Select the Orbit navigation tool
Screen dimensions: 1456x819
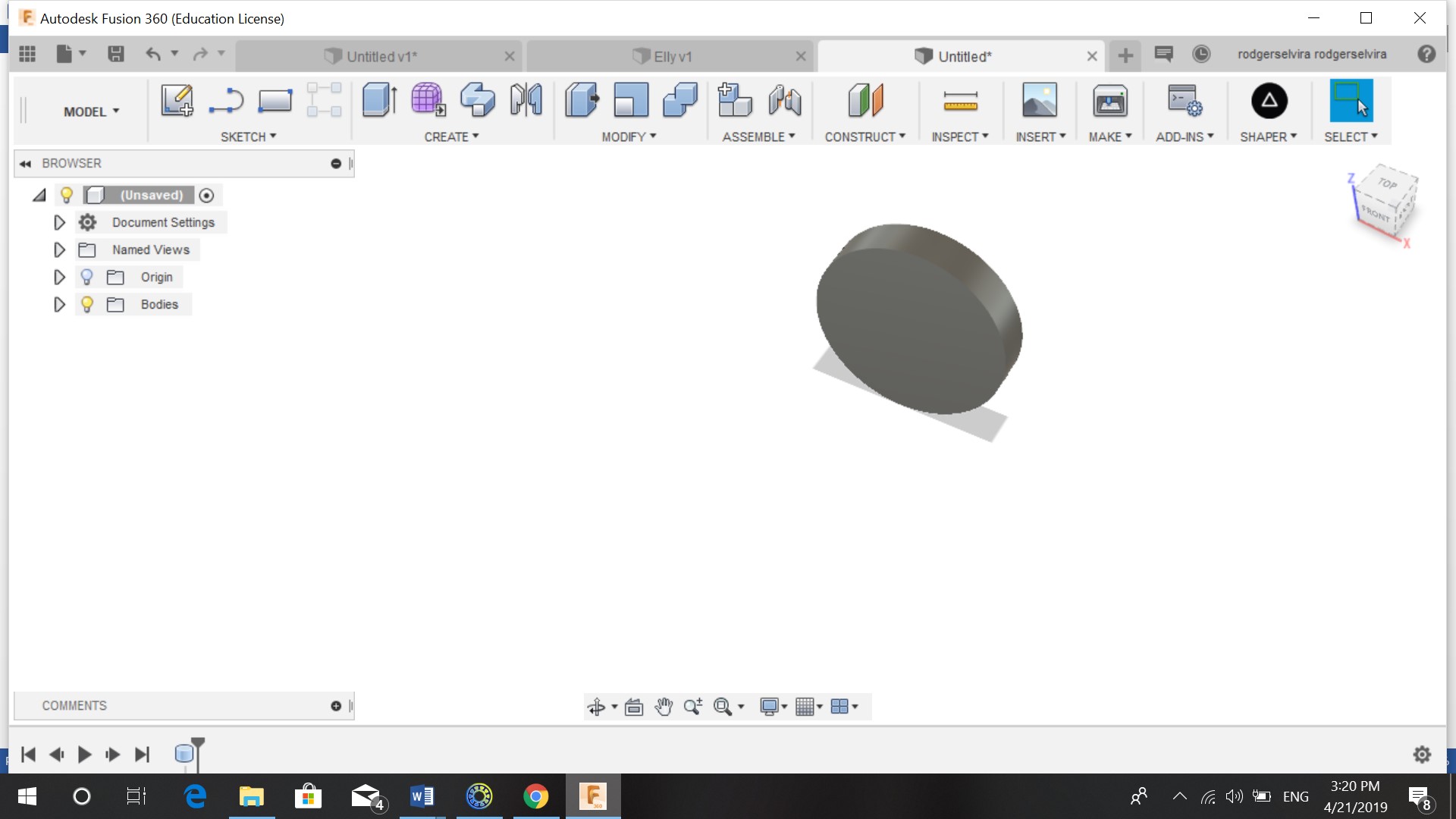click(596, 707)
